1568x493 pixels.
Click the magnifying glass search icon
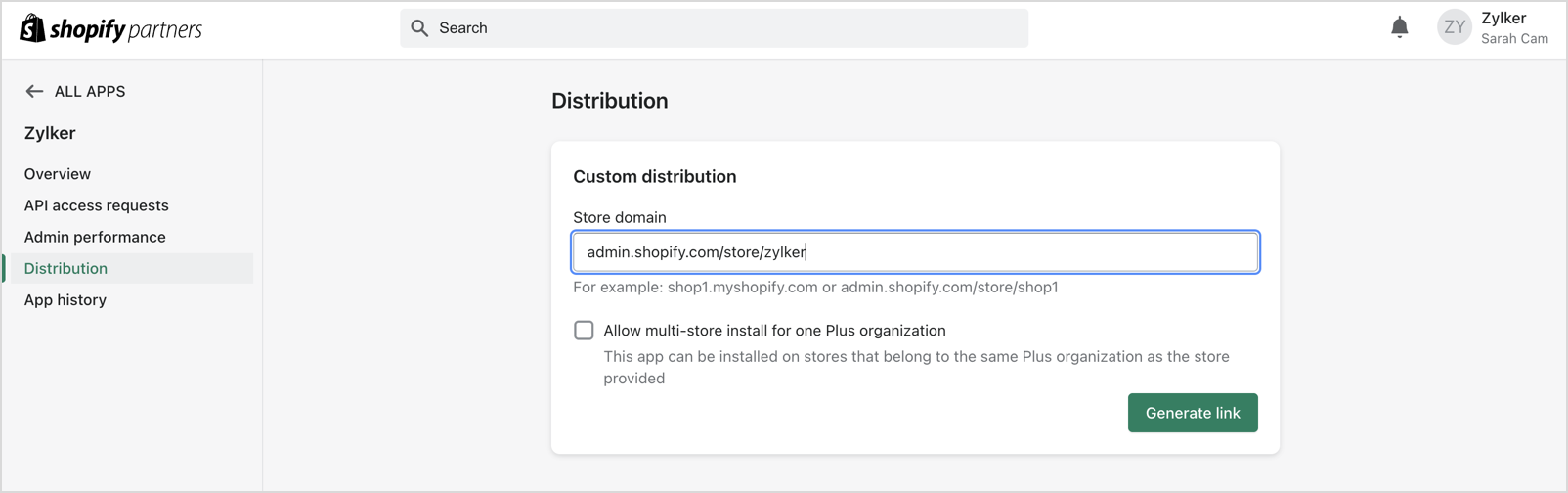coord(419,28)
